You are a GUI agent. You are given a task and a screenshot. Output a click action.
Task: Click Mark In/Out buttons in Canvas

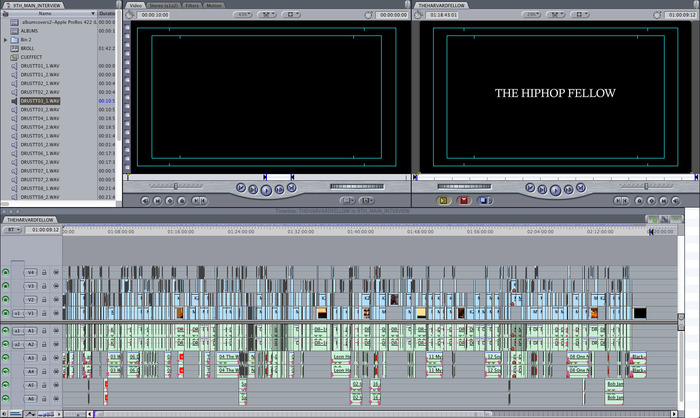(x=621, y=201)
